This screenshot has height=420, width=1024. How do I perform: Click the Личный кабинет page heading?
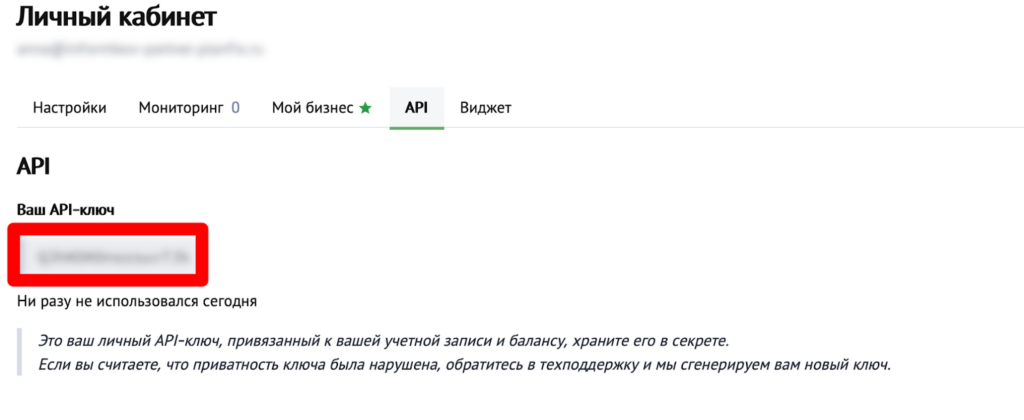[116, 17]
